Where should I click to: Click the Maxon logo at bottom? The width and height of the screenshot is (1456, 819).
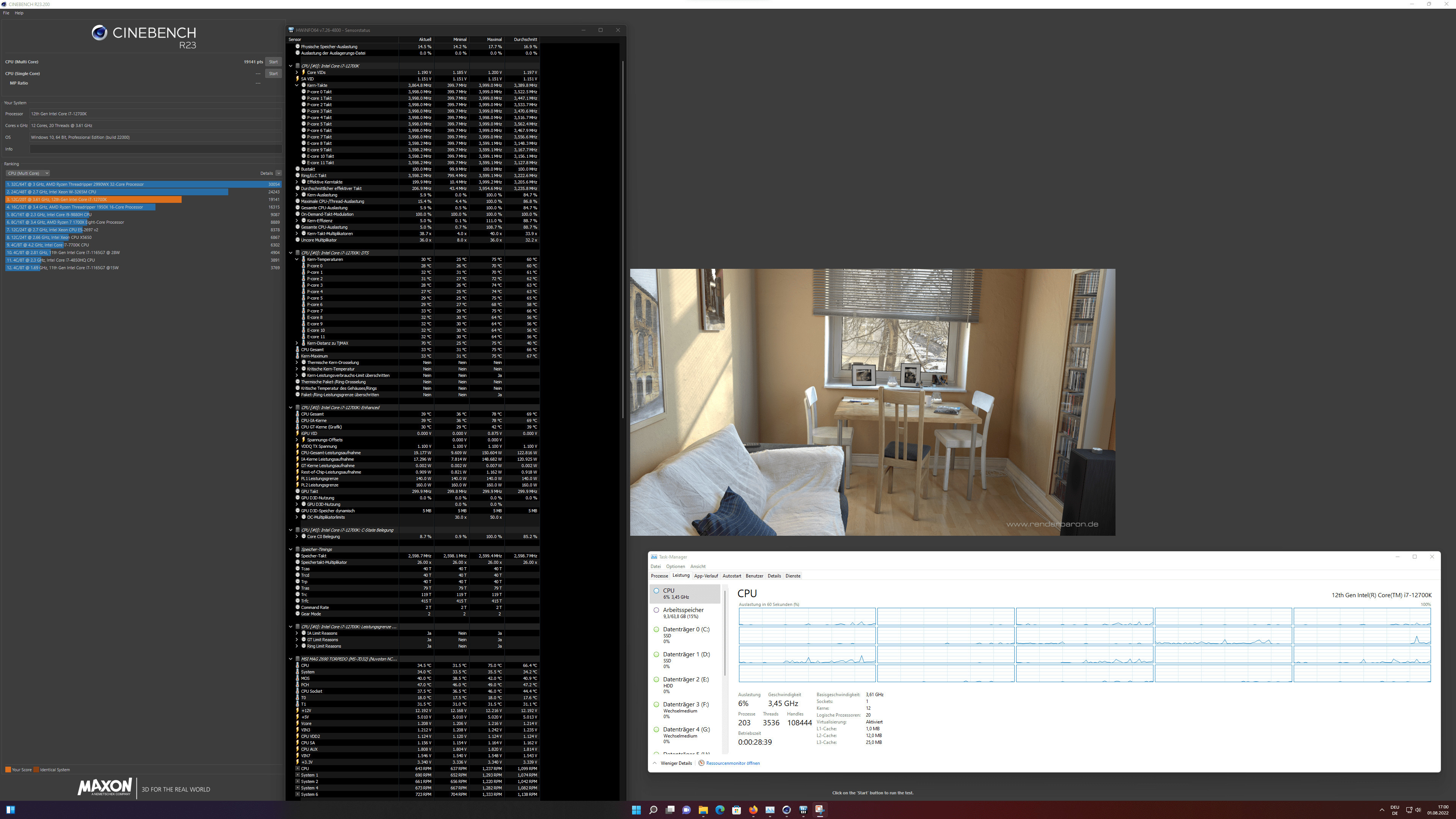coord(105,787)
